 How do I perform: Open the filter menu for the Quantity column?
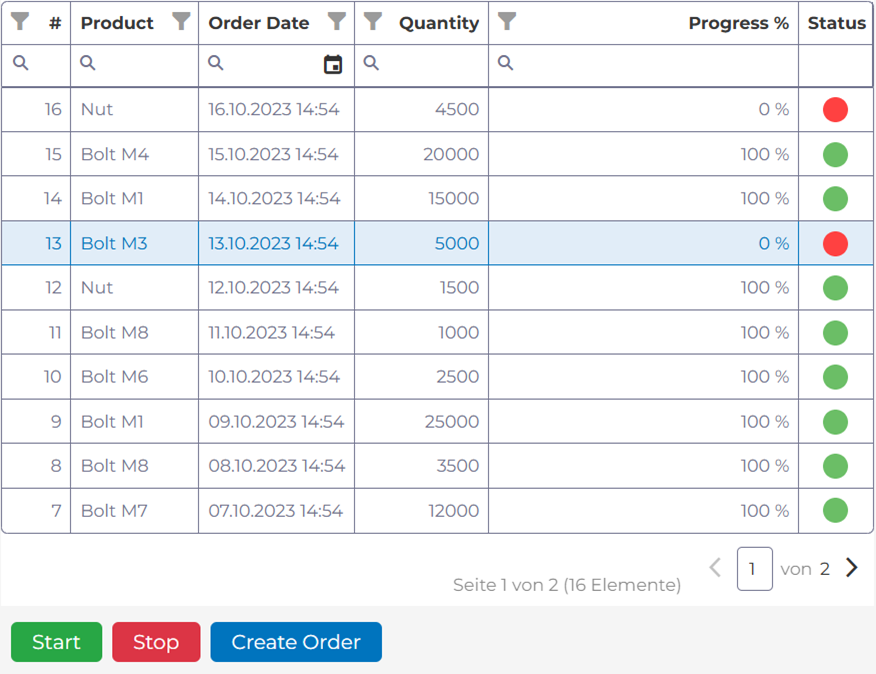[371, 22]
